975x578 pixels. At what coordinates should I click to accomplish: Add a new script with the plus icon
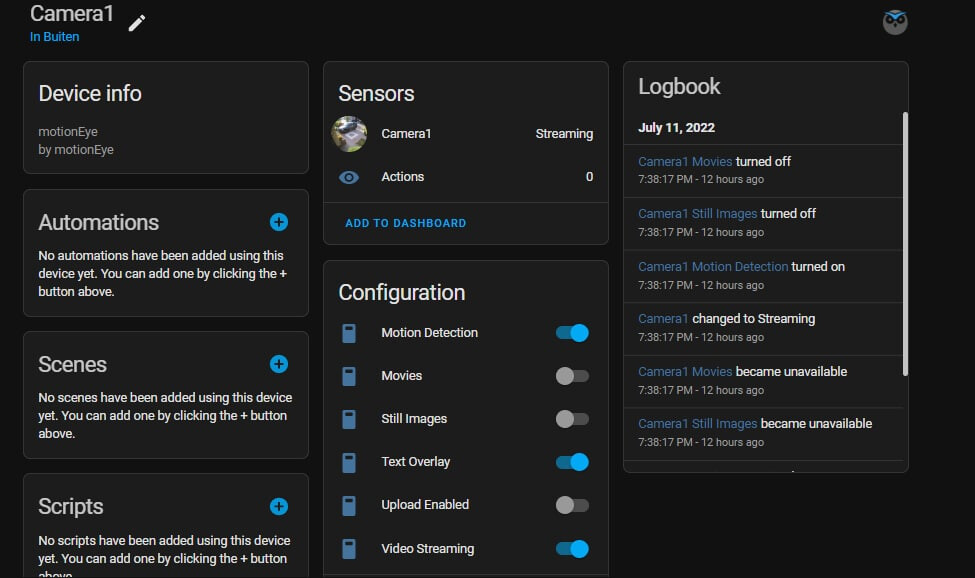279,506
